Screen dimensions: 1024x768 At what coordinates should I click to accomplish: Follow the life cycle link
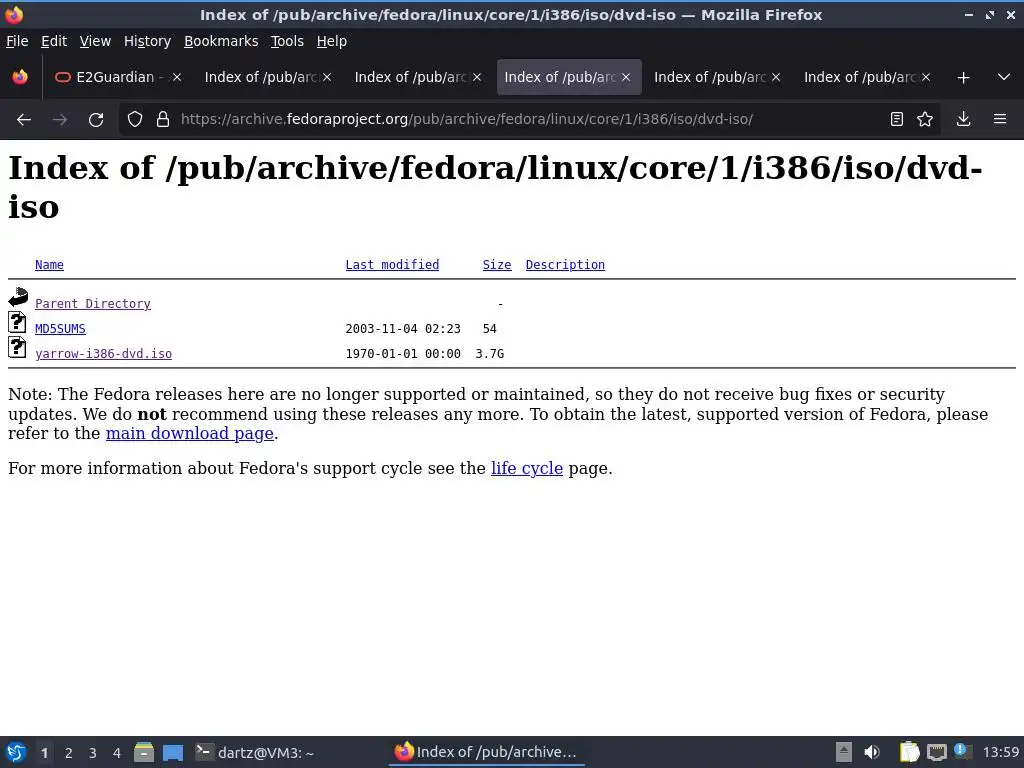point(526,468)
